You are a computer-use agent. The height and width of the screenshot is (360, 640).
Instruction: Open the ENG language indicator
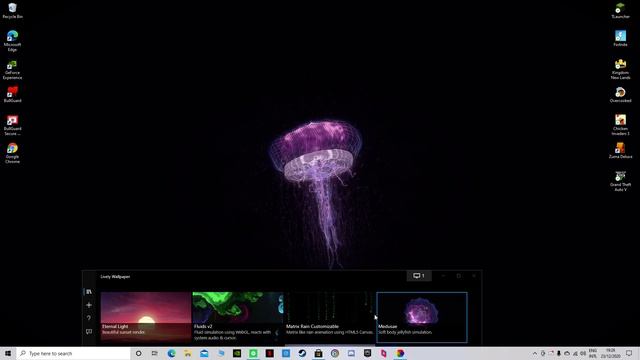(x=593, y=353)
